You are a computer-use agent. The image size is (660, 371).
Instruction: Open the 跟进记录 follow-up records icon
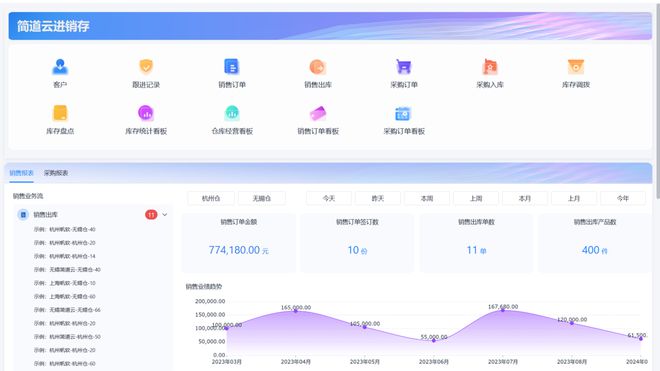[x=146, y=67]
